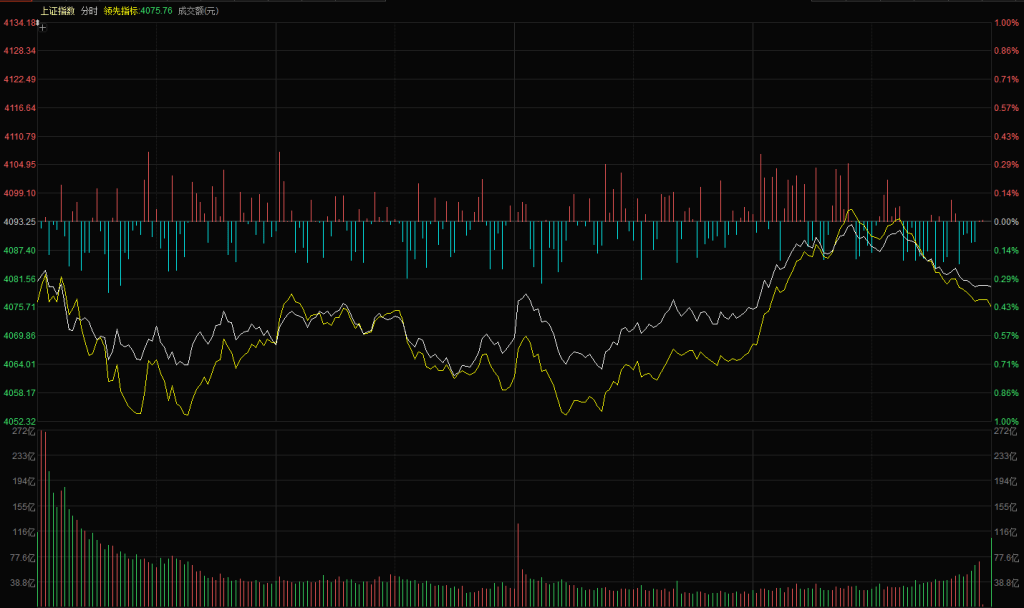Click the small plus icon under the title
This screenshot has height=608, width=1024.
point(42,28)
